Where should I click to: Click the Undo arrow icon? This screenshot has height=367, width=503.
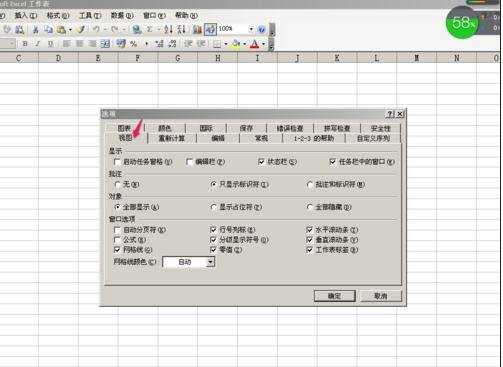tap(96, 29)
